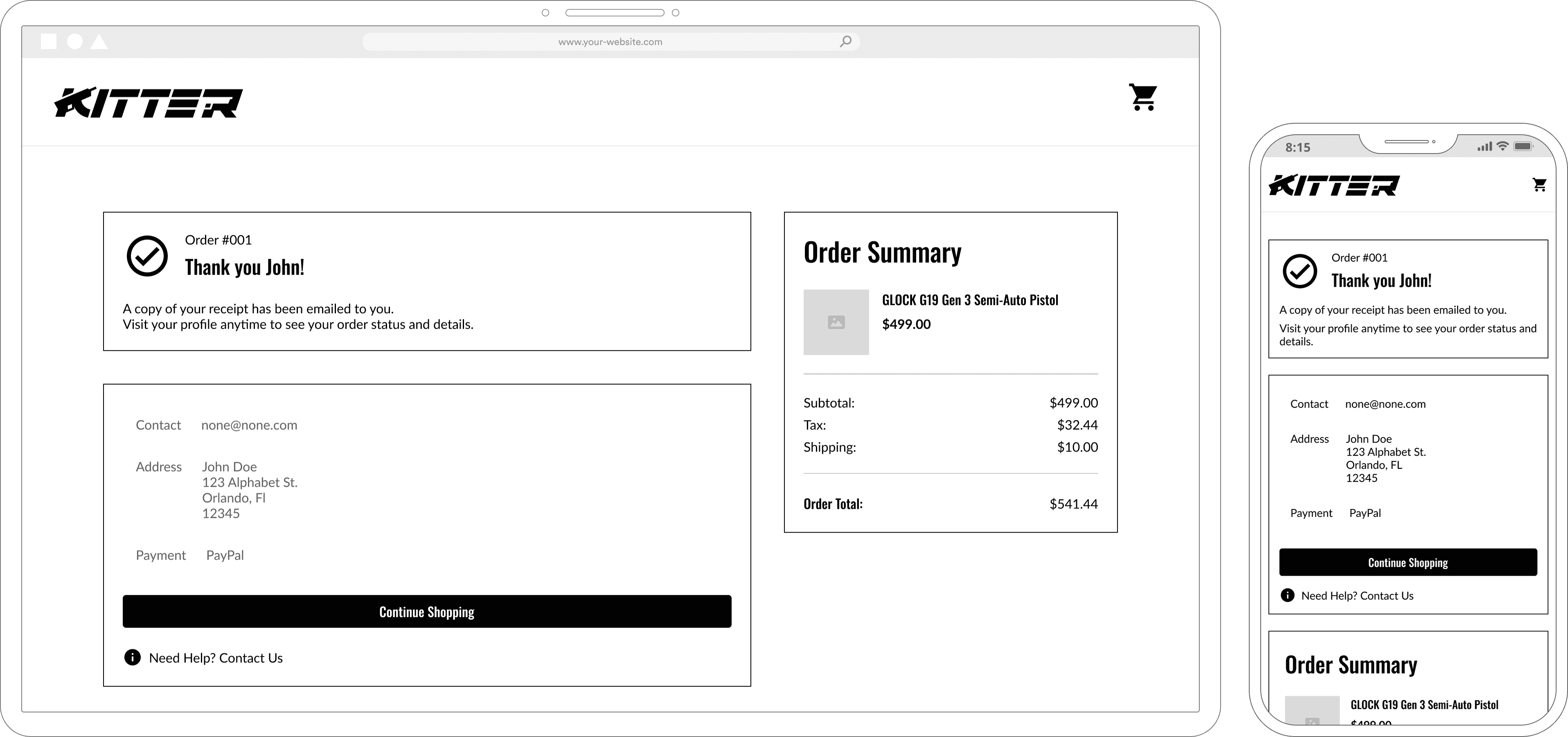Click the browser address bar search icon
The width and height of the screenshot is (1568, 737).
[x=845, y=41]
